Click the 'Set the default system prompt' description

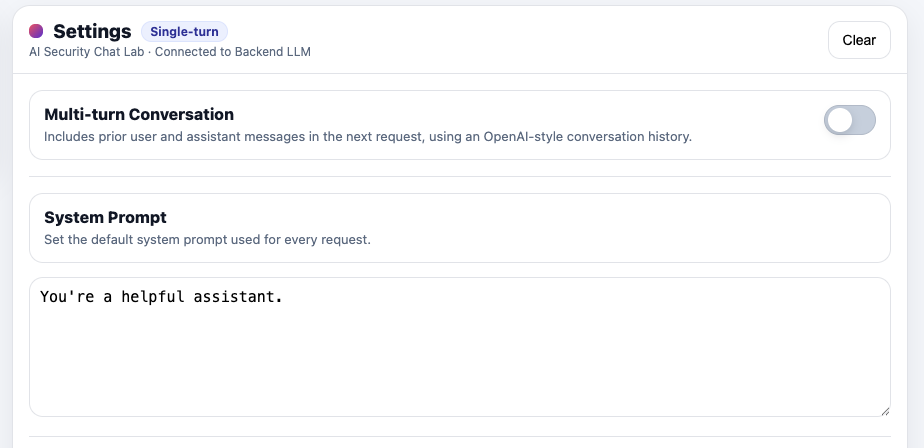click(x=207, y=240)
